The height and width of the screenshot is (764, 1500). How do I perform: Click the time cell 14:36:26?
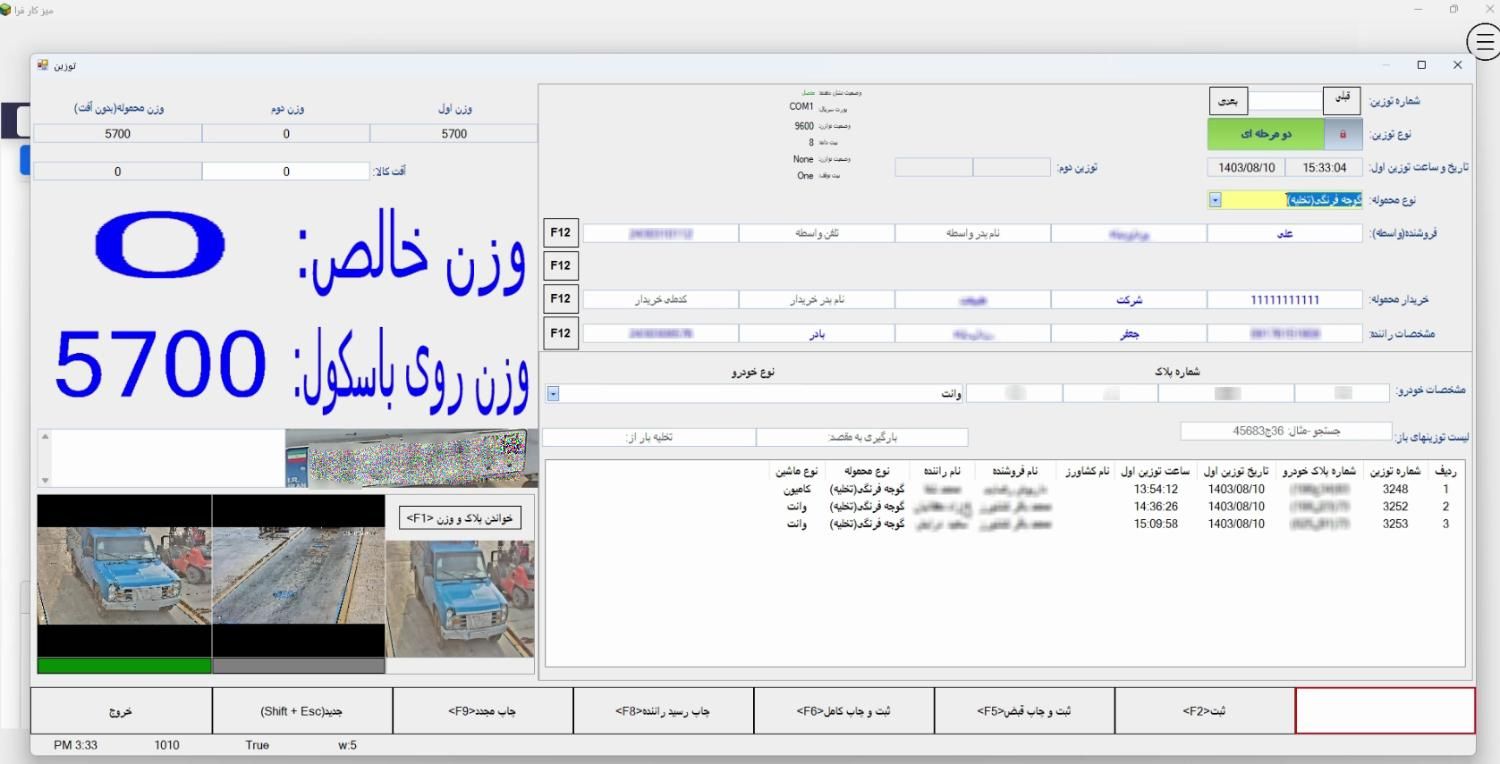[x=1156, y=507]
